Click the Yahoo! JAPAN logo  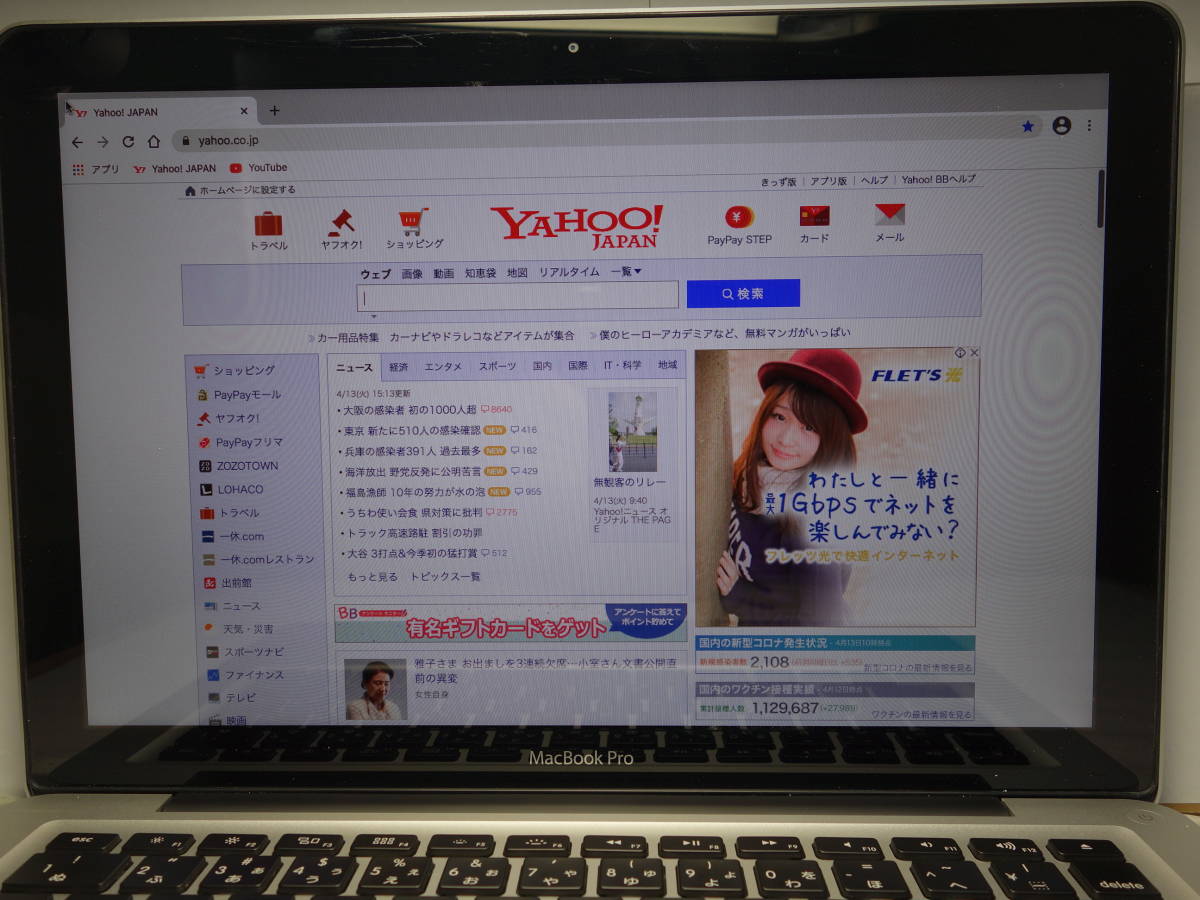[577, 227]
